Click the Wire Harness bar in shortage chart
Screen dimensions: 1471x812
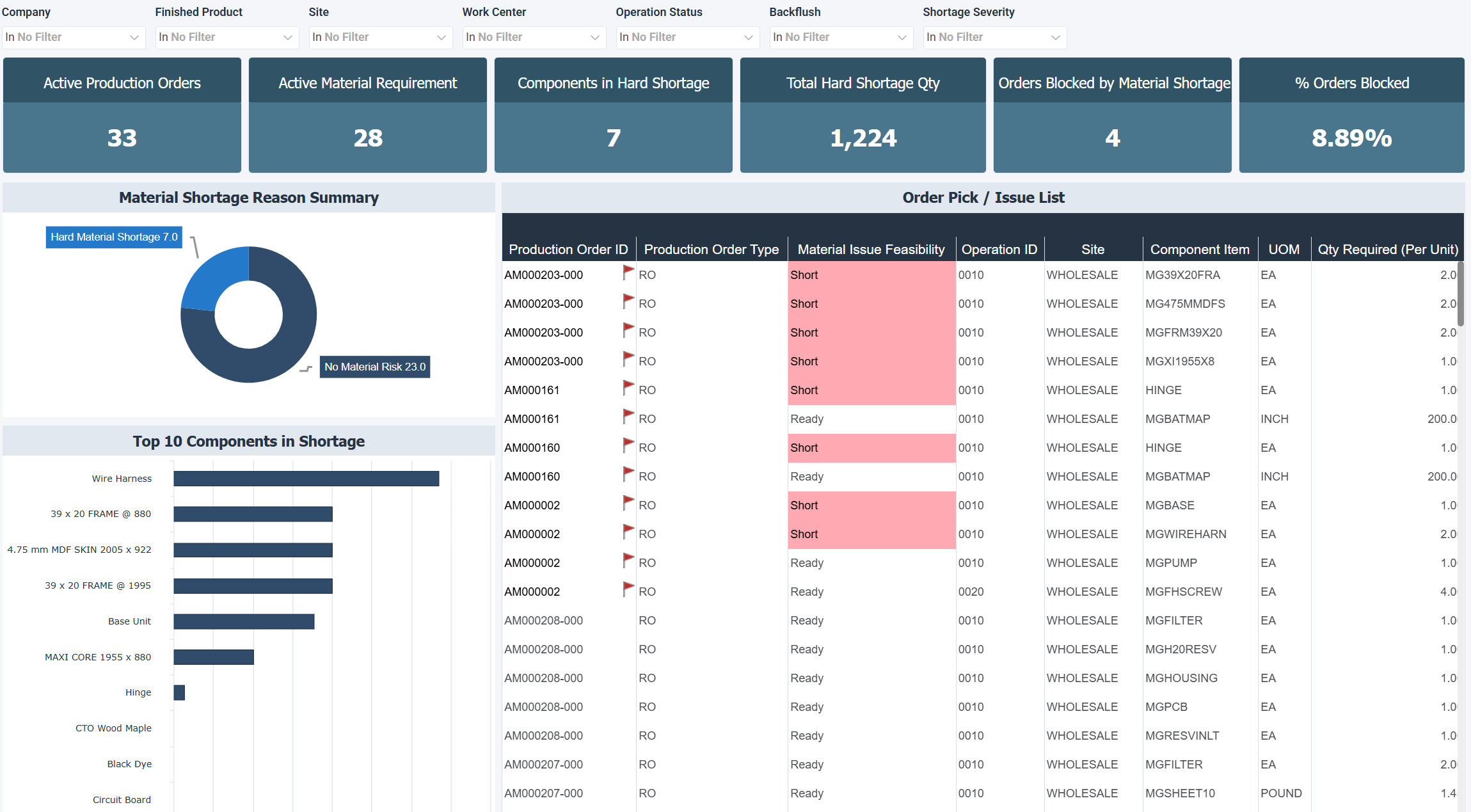[x=306, y=479]
